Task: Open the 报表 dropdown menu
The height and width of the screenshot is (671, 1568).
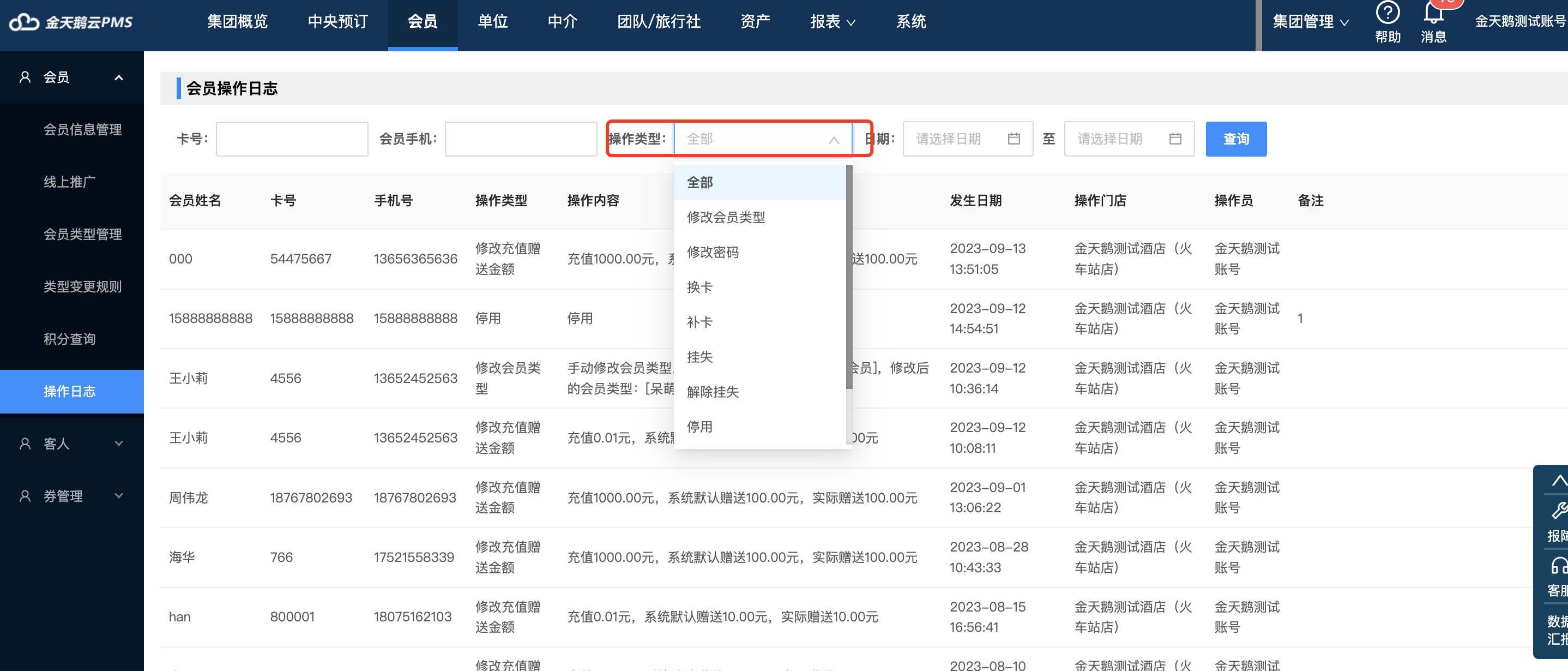Action: tap(832, 22)
